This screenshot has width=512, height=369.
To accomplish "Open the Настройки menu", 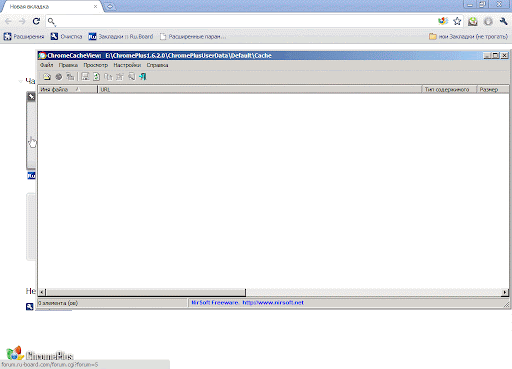I will pos(127,65).
